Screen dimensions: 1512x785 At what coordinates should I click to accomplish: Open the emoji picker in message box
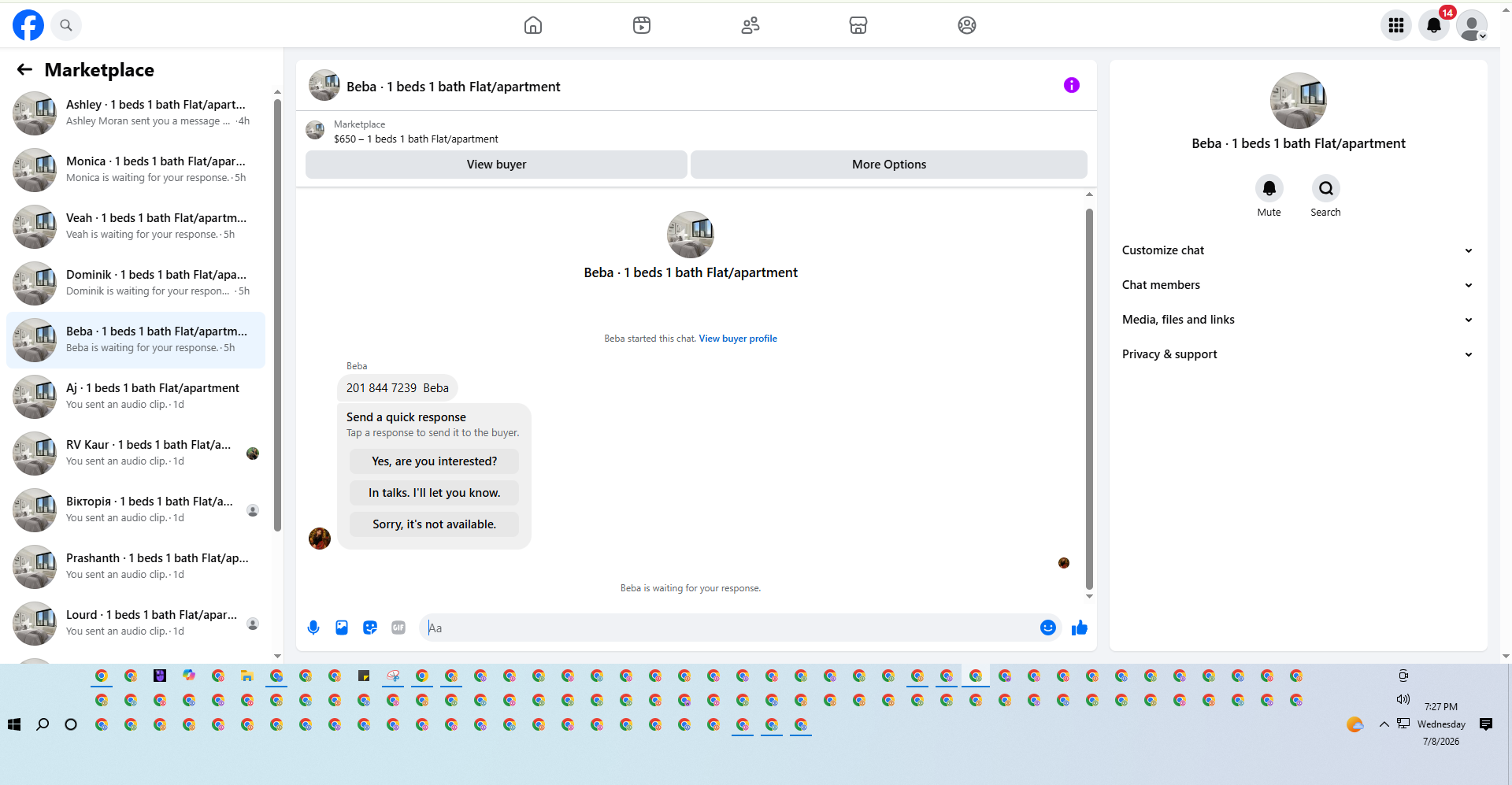[x=1047, y=628]
